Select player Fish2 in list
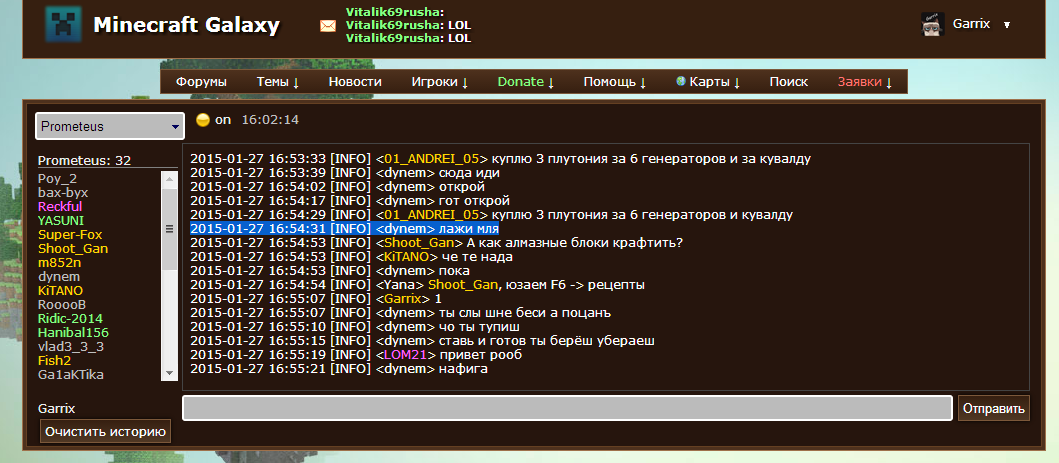This screenshot has height=463, width=1059. 54,360
